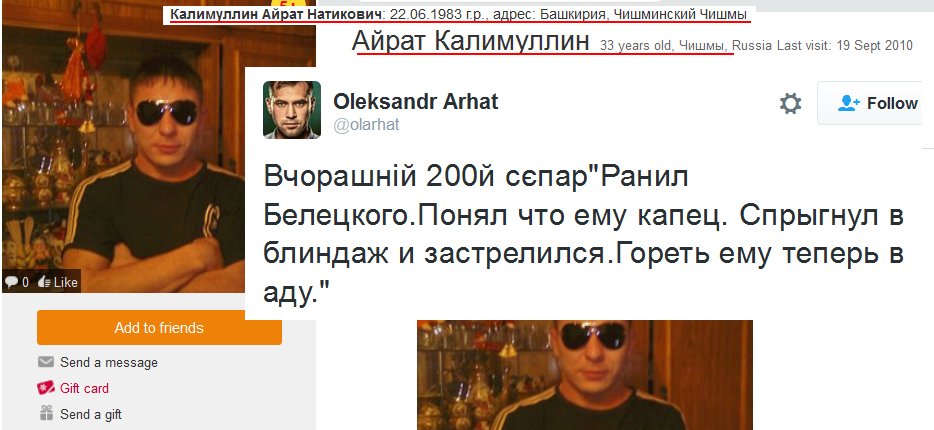Click the @olarhat handle

tap(366, 125)
